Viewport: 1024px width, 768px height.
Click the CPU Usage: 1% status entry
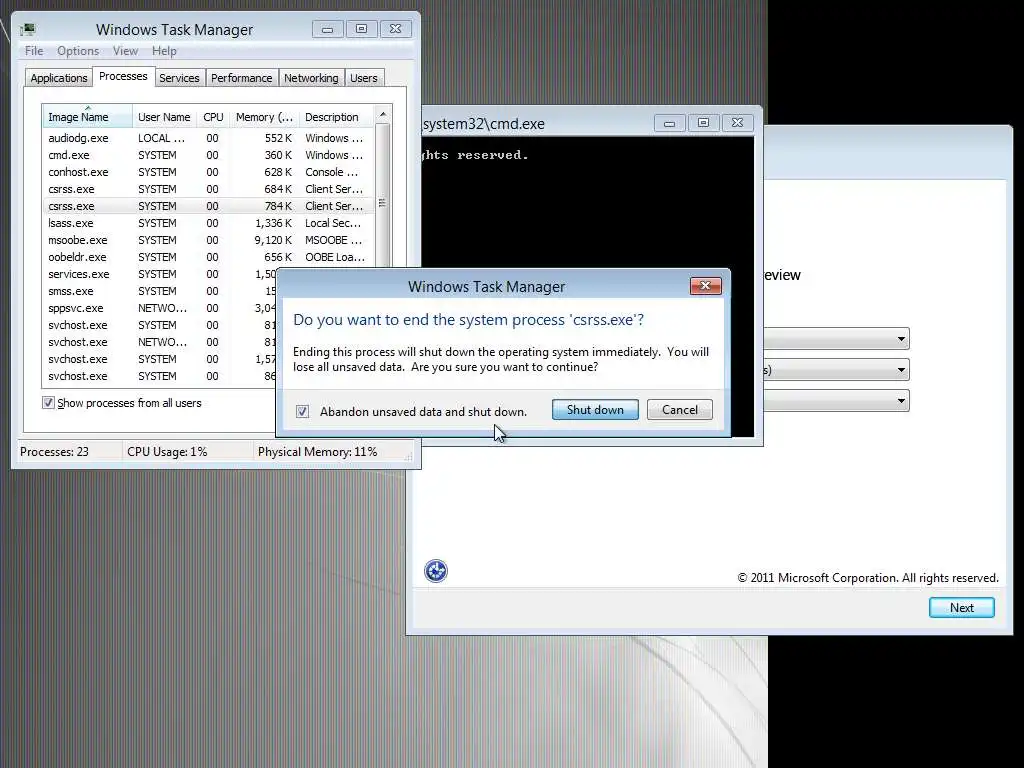click(x=167, y=451)
